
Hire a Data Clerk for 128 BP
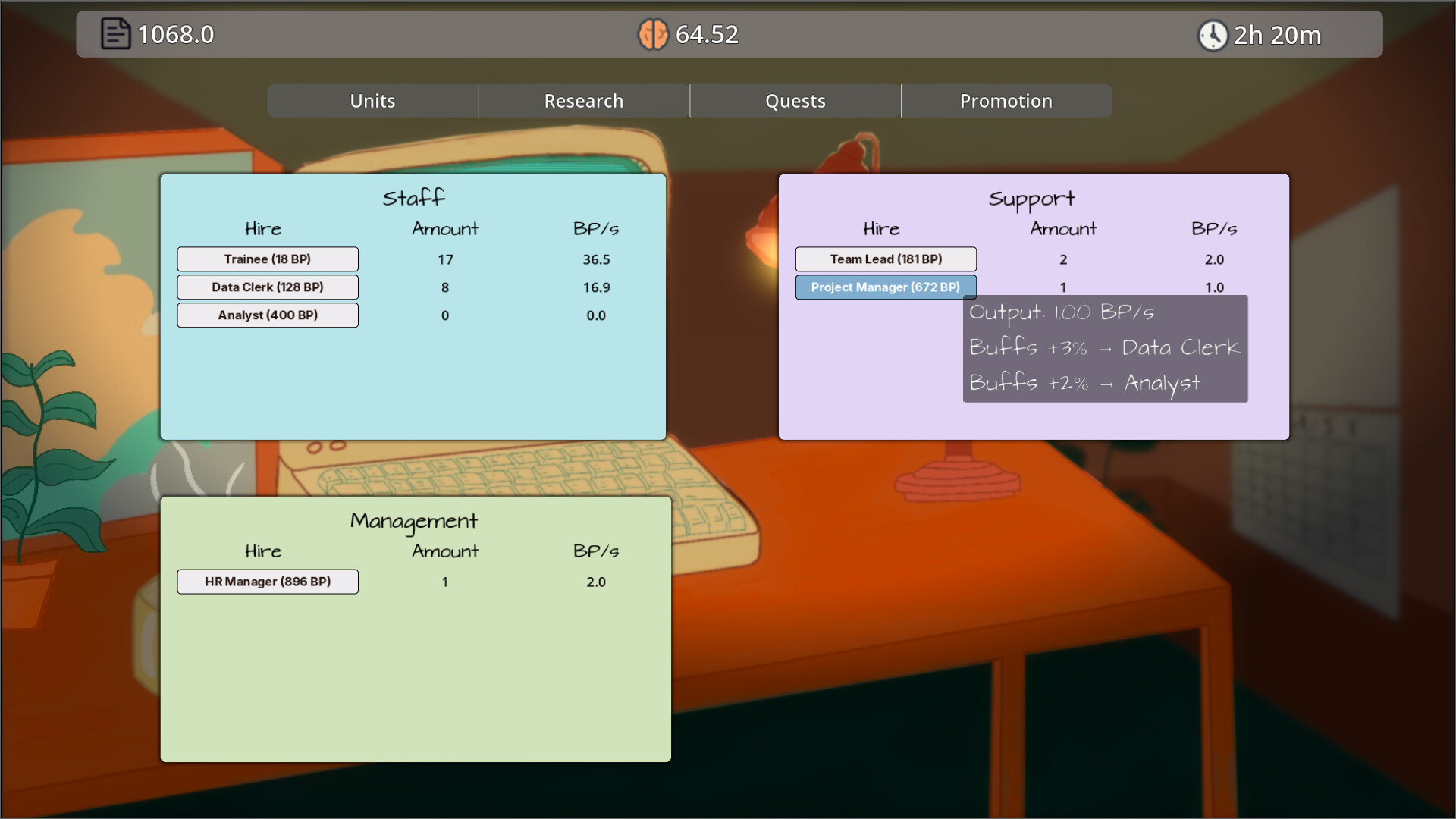point(268,287)
